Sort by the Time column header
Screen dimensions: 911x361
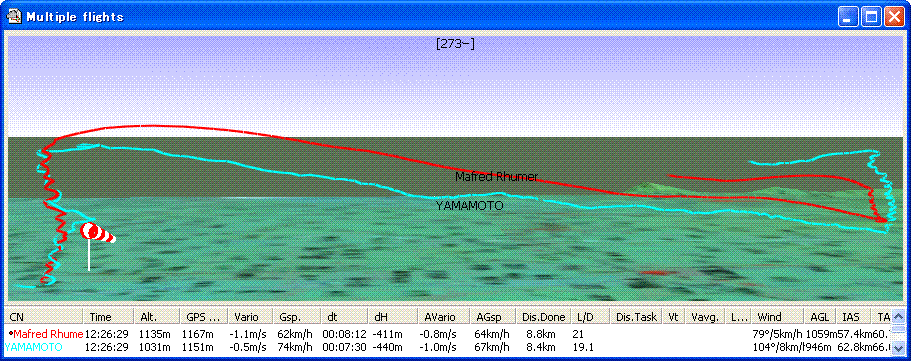(x=108, y=317)
